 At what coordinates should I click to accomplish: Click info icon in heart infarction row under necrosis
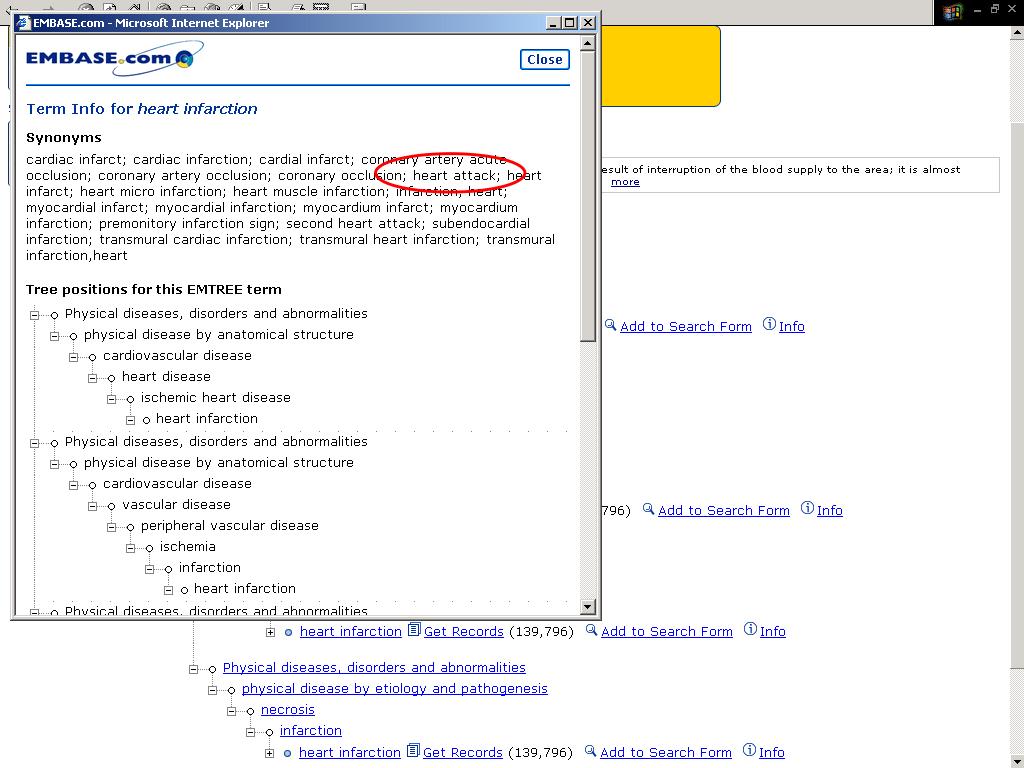coord(750,750)
